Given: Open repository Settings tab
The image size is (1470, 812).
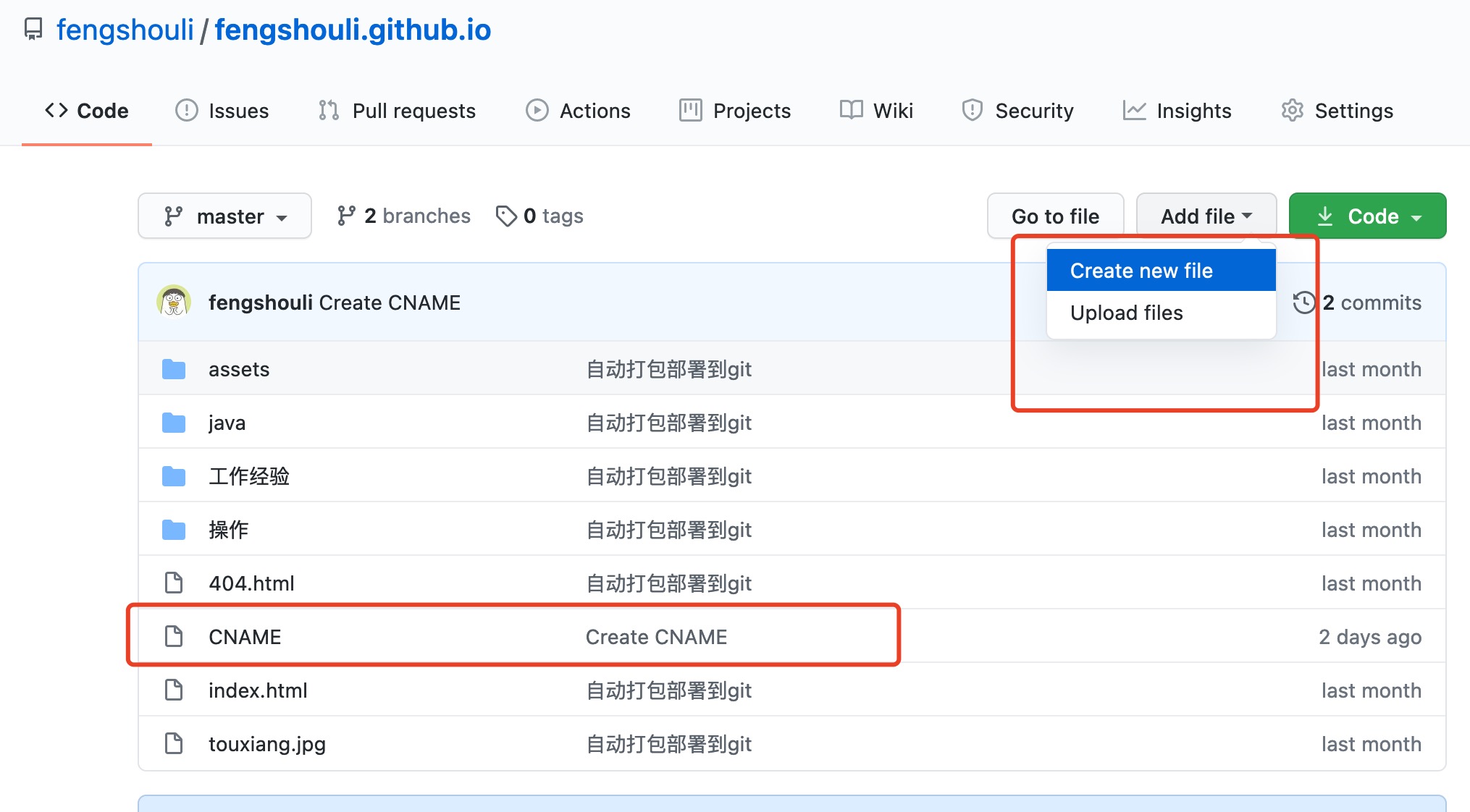Looking at the screenshot, I should tap(1337, 111).
